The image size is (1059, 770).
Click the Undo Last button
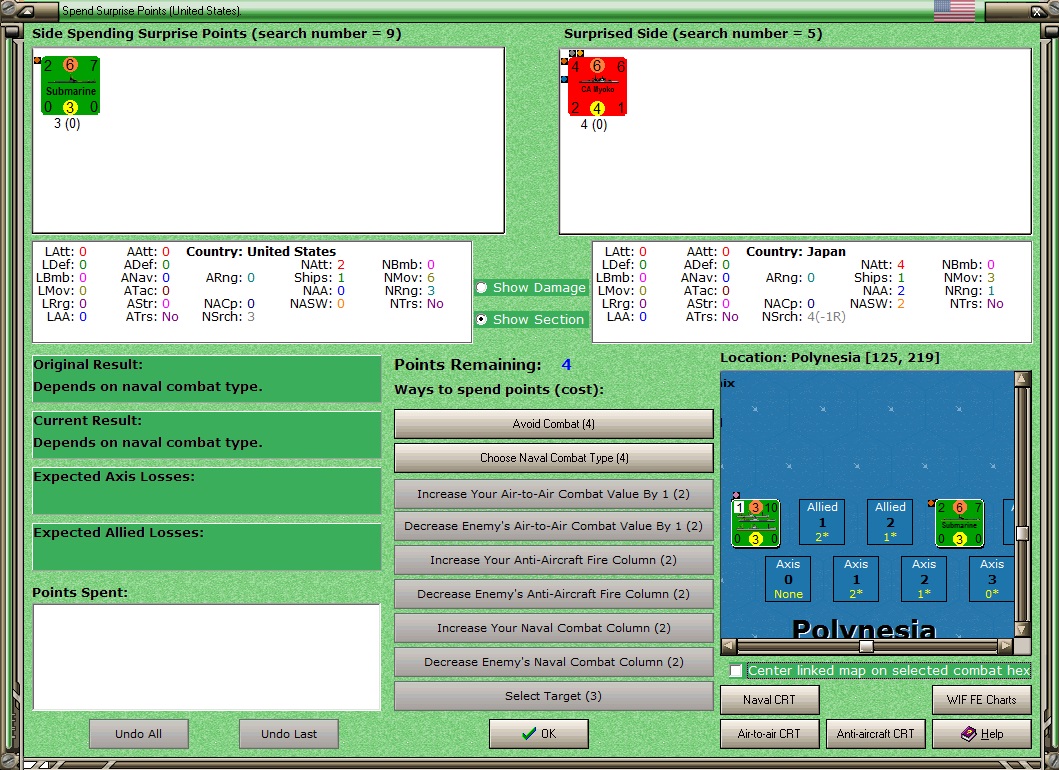(289, 734)
